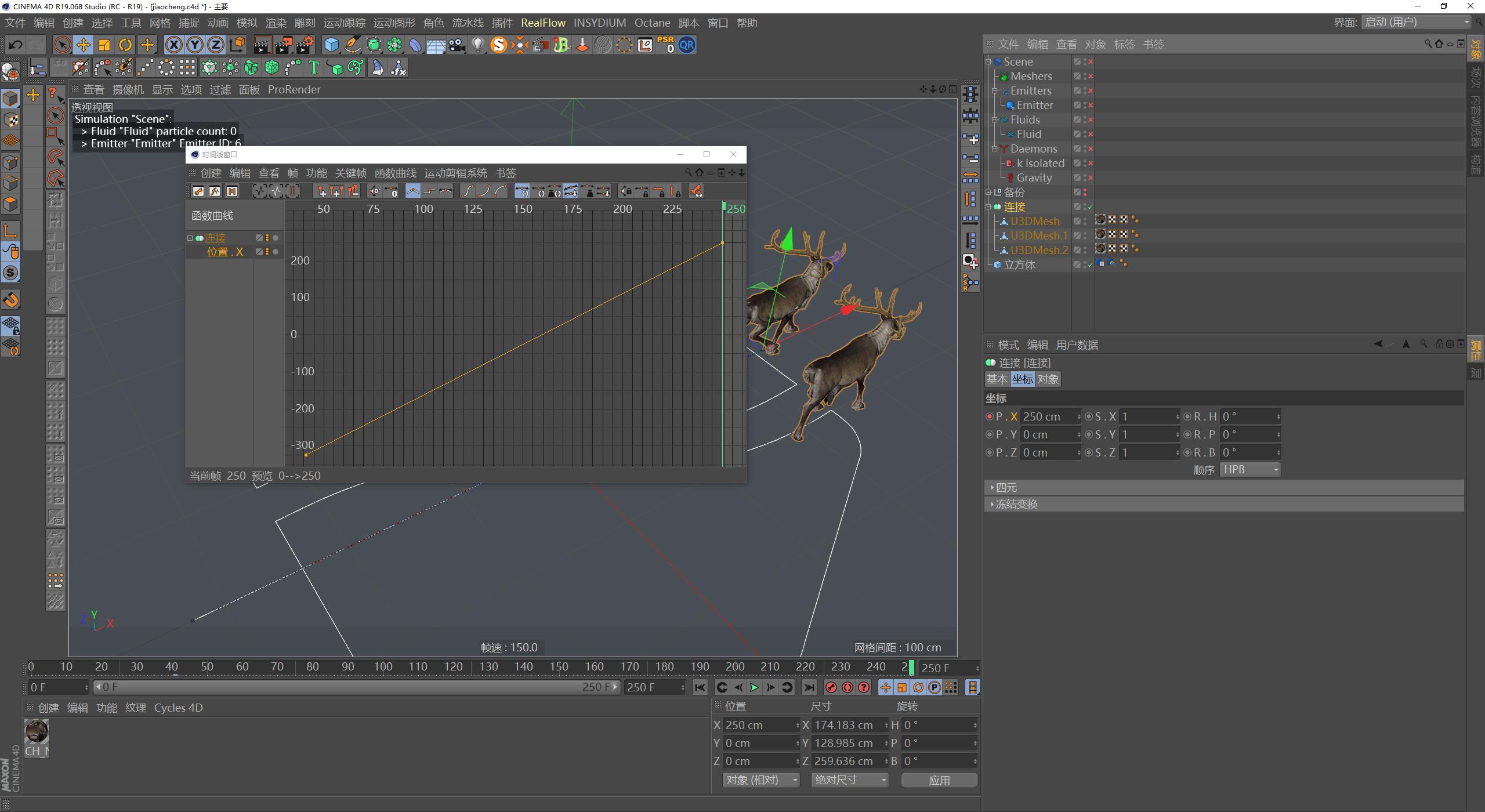Toggle visibility dots of 立方体 object

pos(1085,264)
